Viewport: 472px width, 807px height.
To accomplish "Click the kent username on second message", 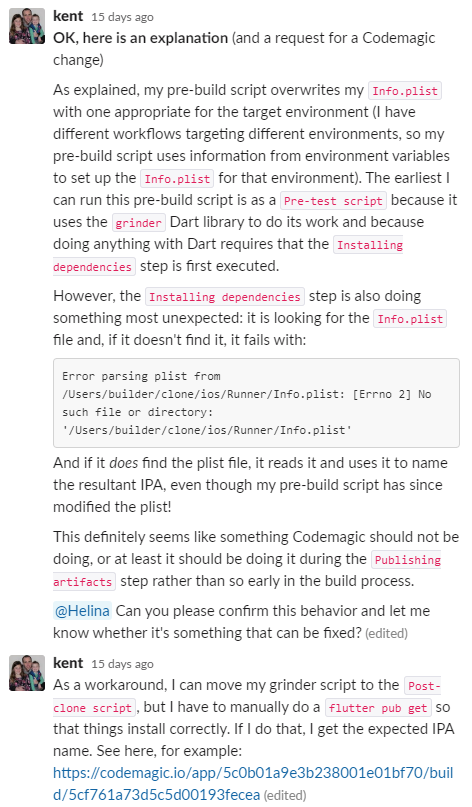I will click(x=68, y=663).
